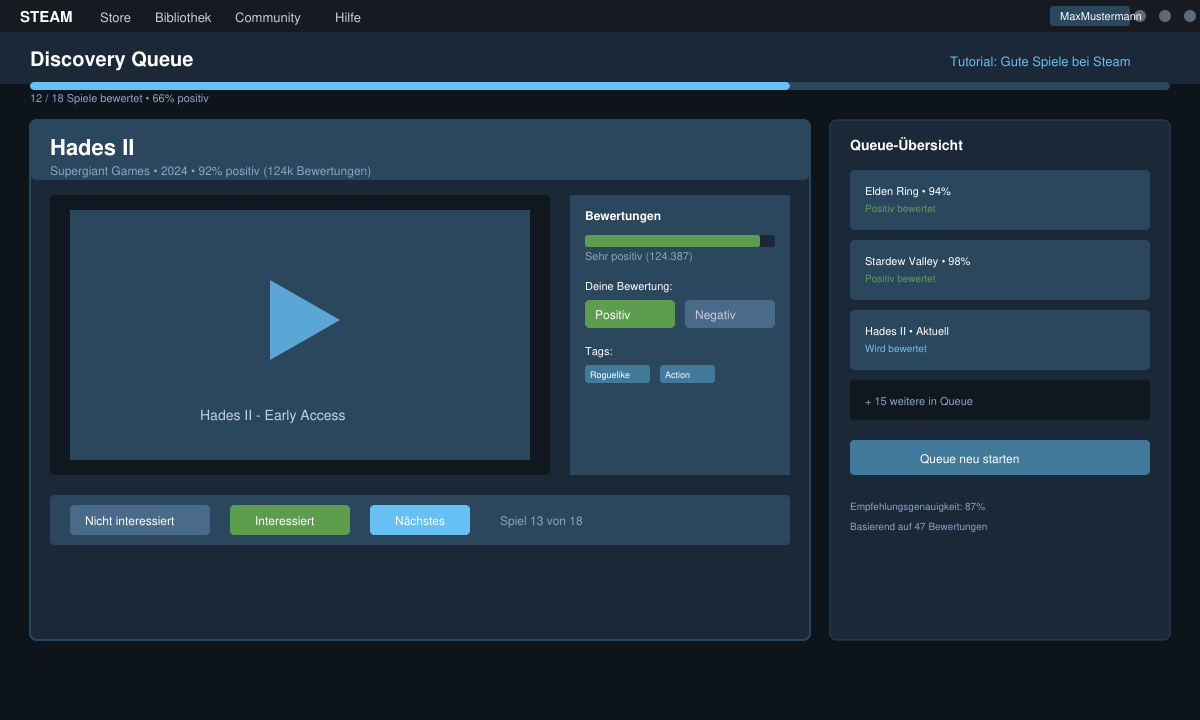
Task: Select the Hades II Aktuell queue entry
Action: (1000, 340)
